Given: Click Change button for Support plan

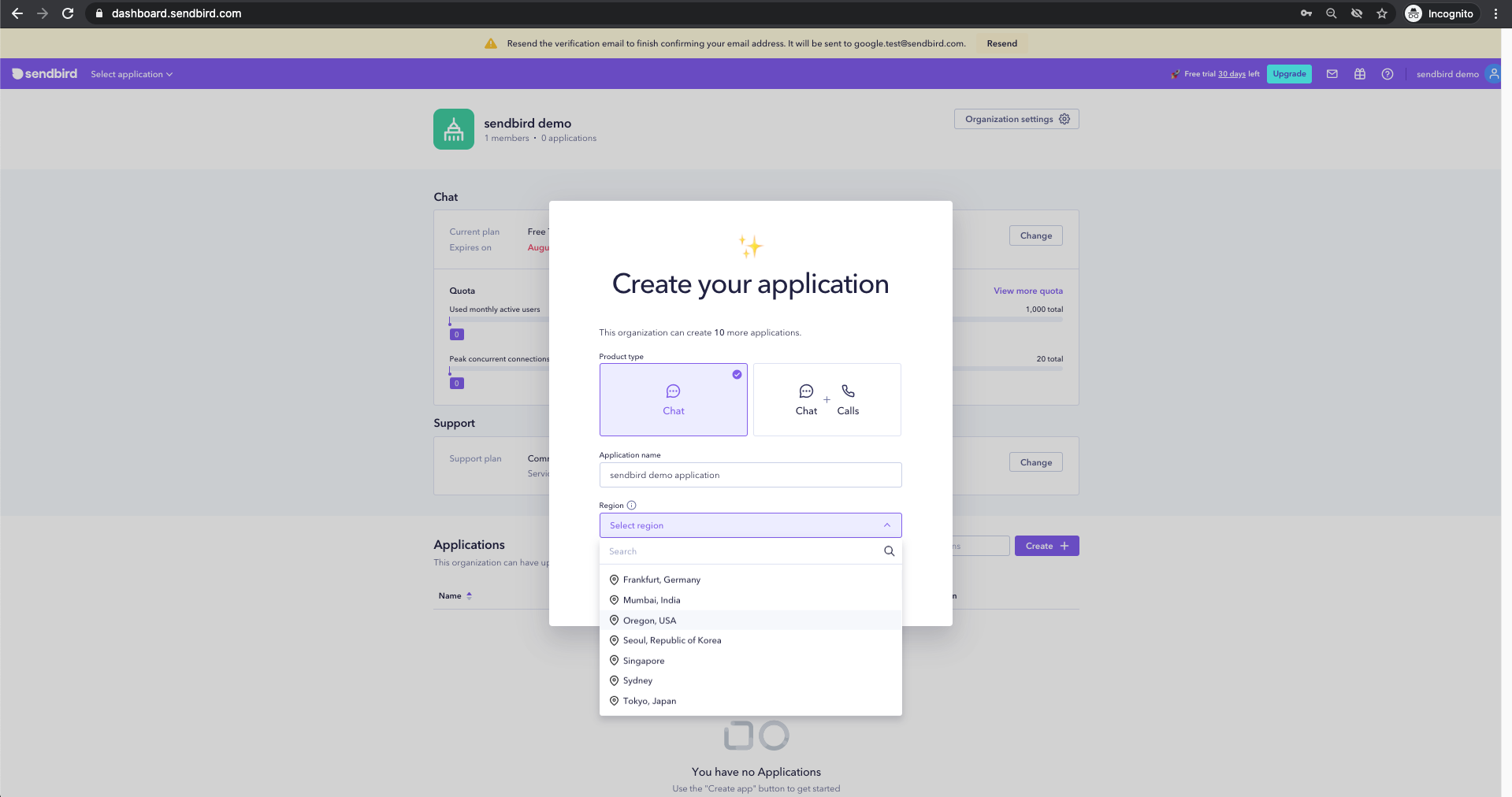Looking at the screenshot, I should point(1036,462).
